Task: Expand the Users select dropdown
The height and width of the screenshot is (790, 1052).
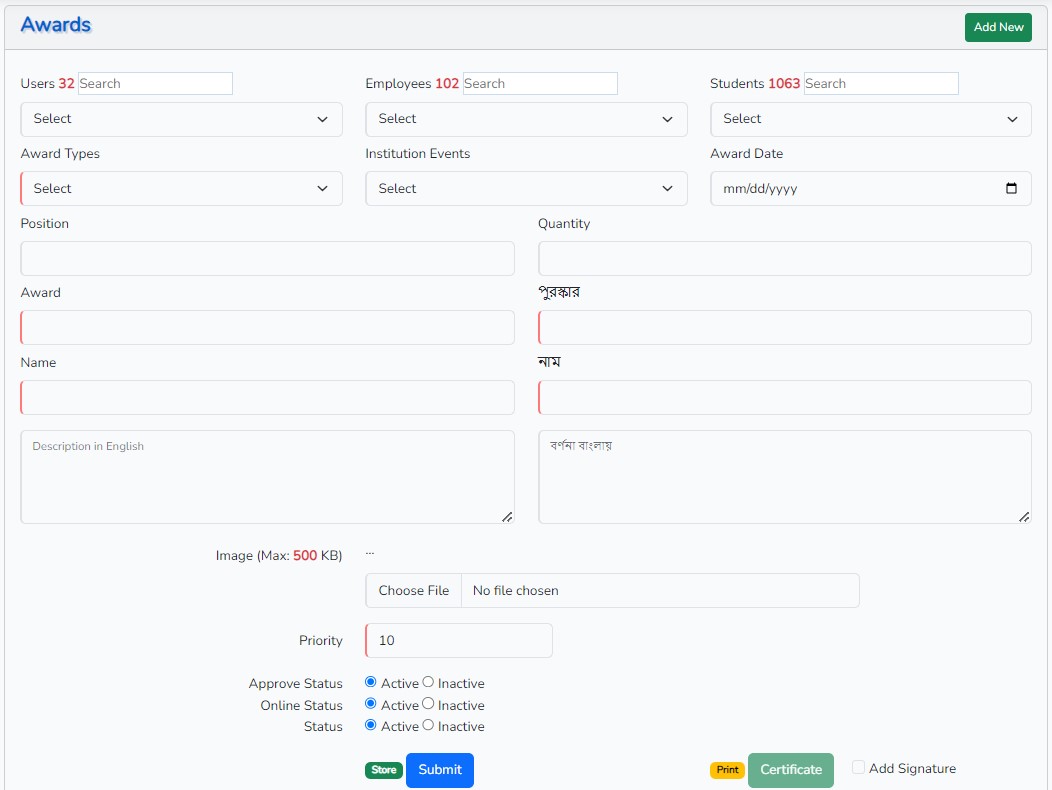Action: pyautogui.click(x=181, y=119)
